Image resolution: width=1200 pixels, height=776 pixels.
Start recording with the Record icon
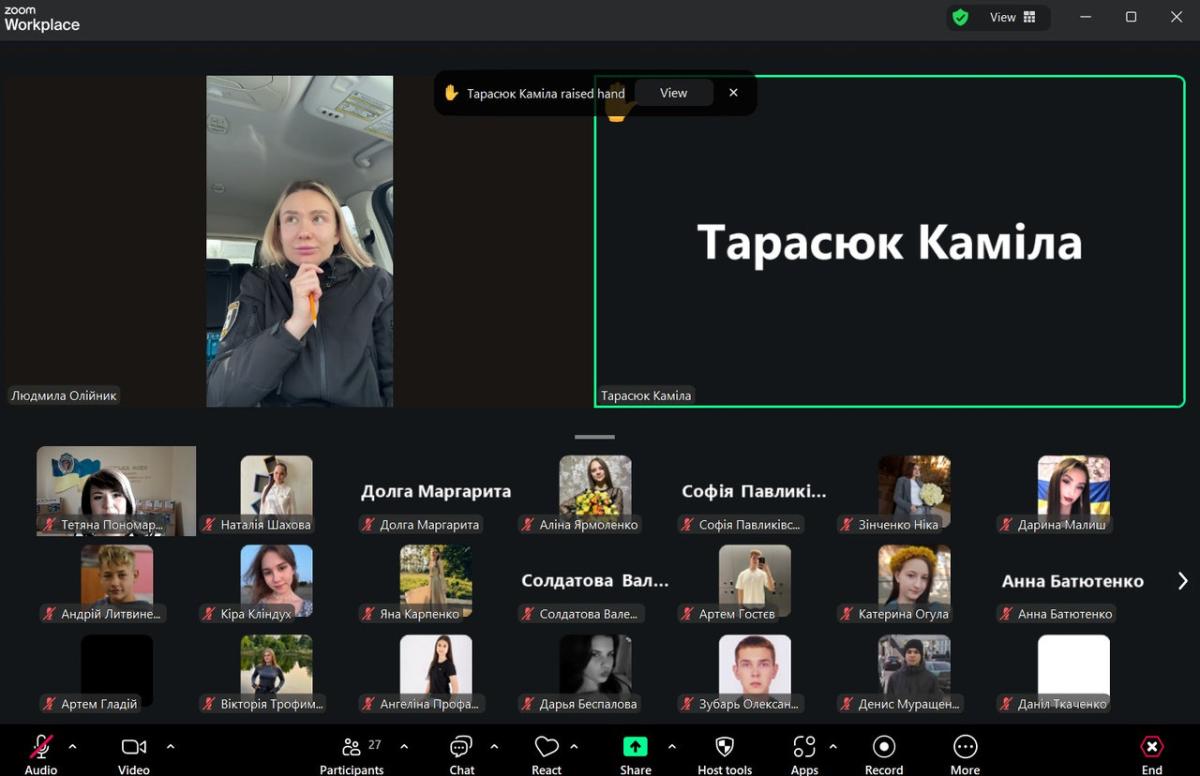(x=883, y=747)
